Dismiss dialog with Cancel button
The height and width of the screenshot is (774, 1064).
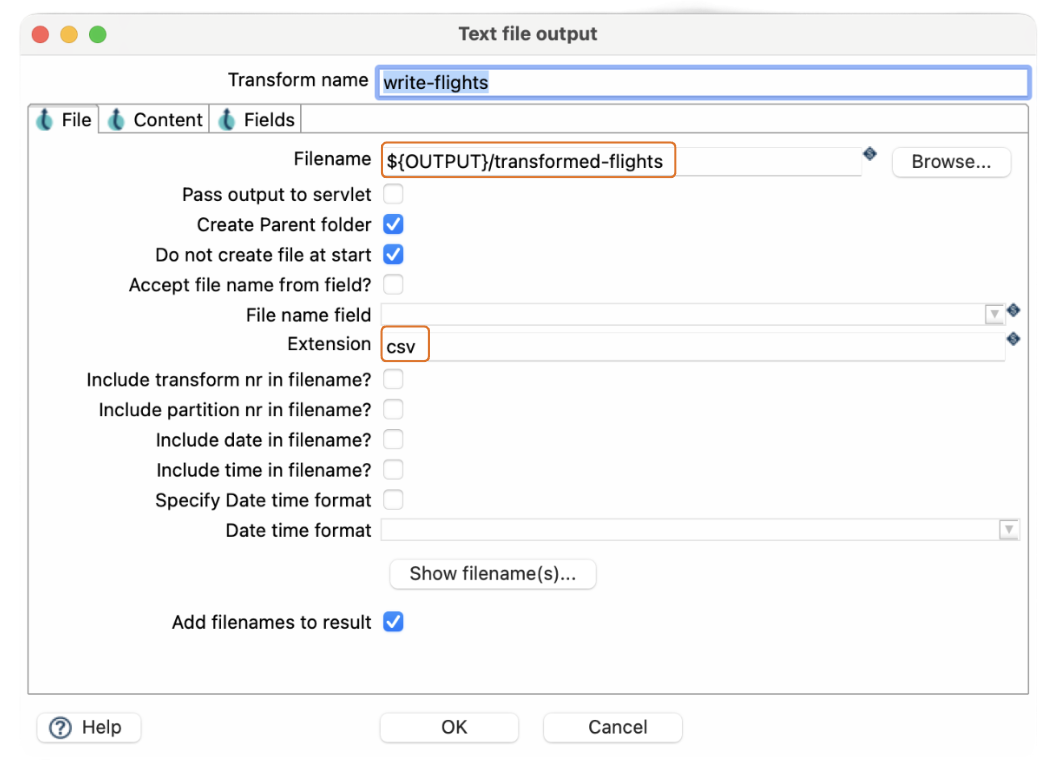[x=613, y=727]
